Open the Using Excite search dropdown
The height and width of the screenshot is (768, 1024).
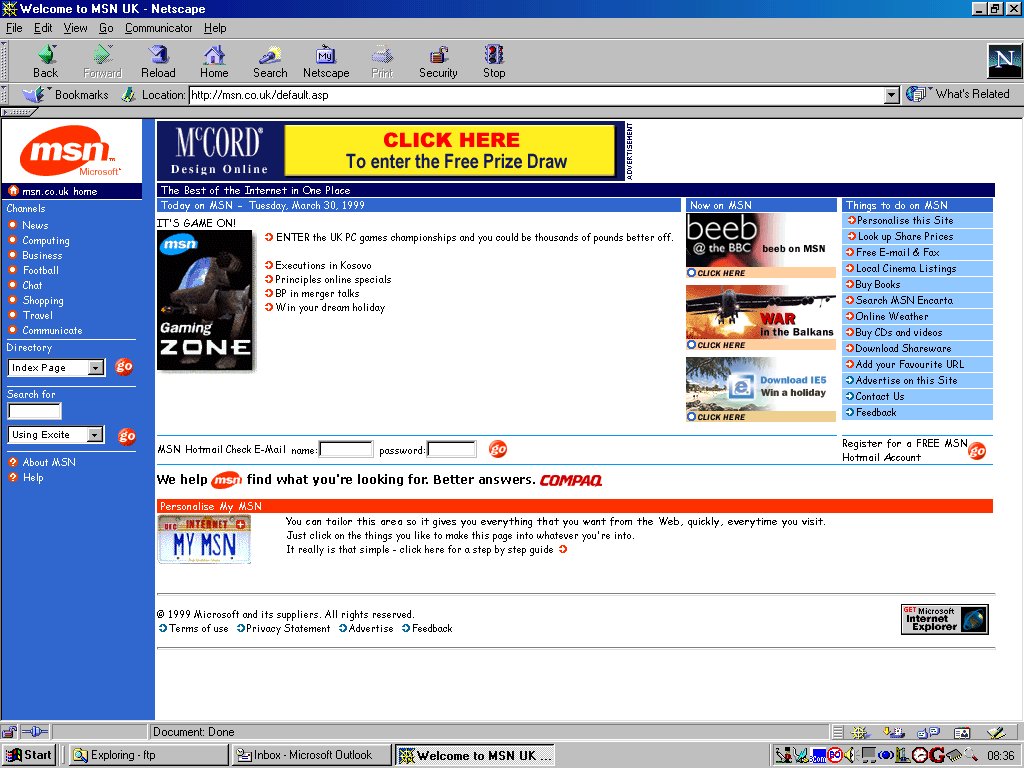(x=95, y=435)
